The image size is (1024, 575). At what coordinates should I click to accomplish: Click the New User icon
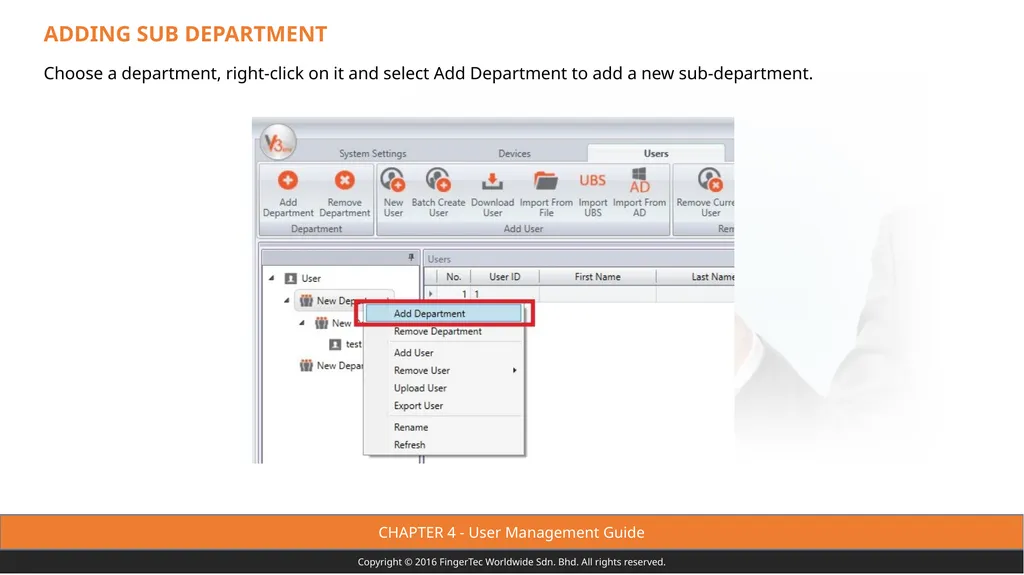pos(393,180)
